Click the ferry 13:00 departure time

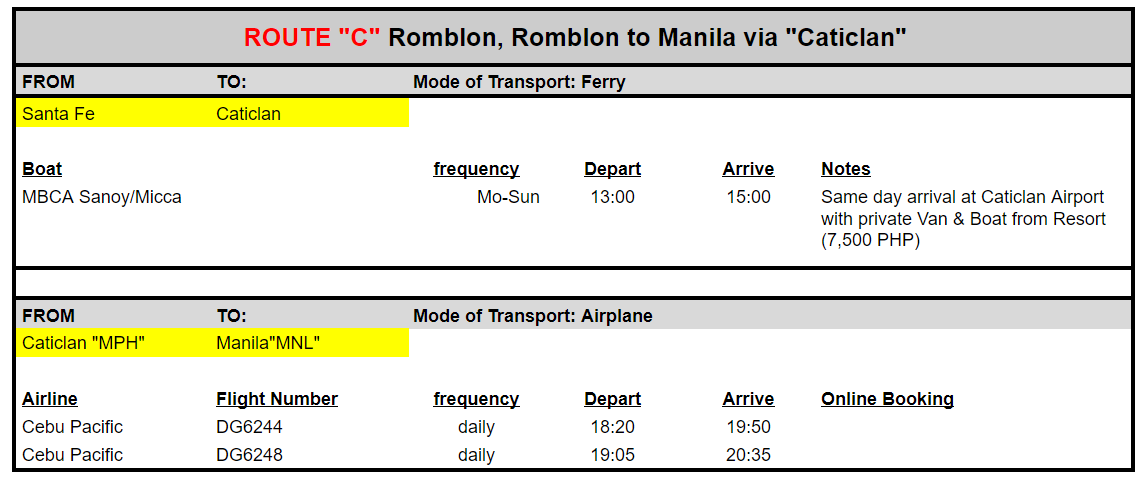(612, 197)
